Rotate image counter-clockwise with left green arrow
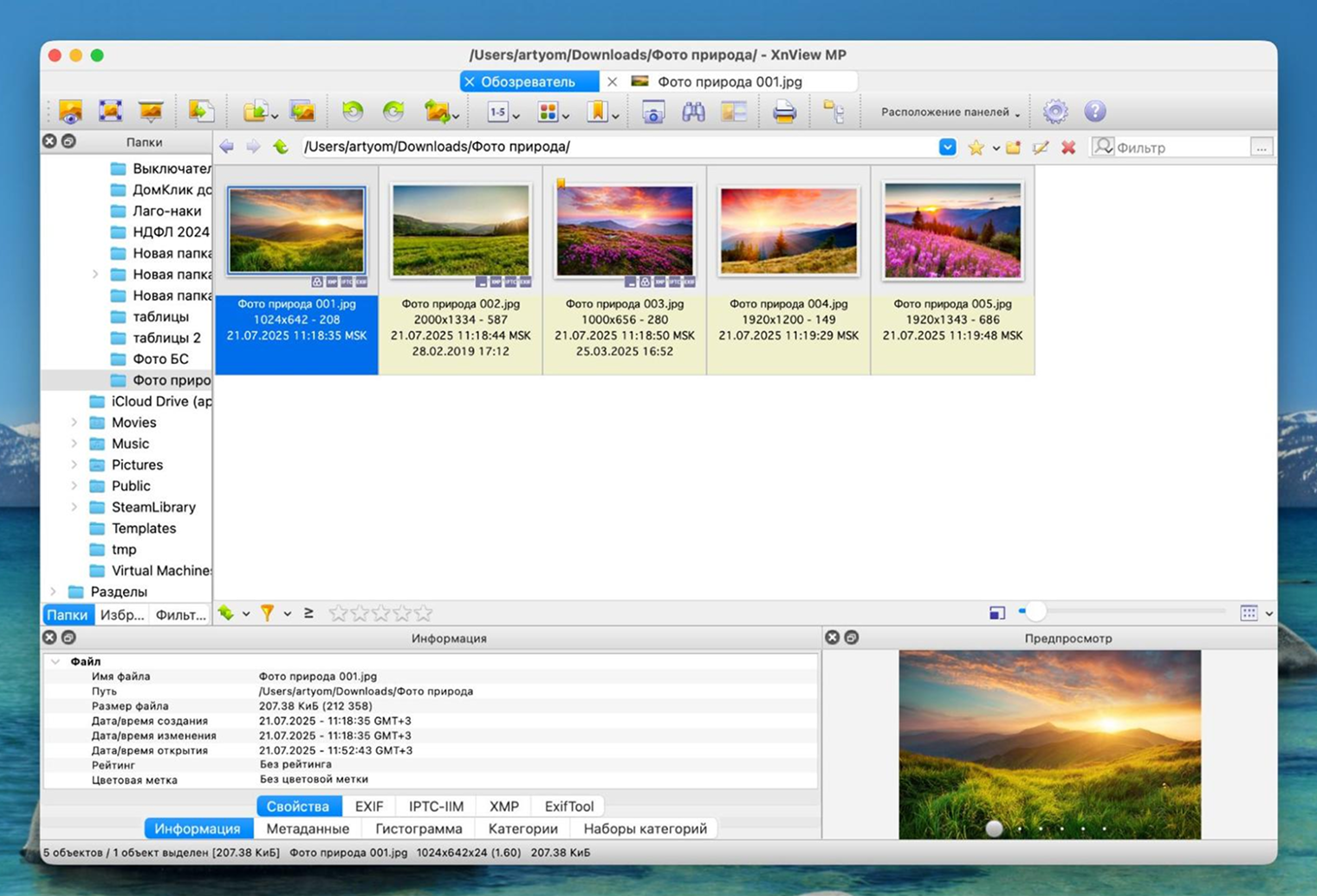Viewport: 1317px width, 896px height. click(x=352, y=111)
